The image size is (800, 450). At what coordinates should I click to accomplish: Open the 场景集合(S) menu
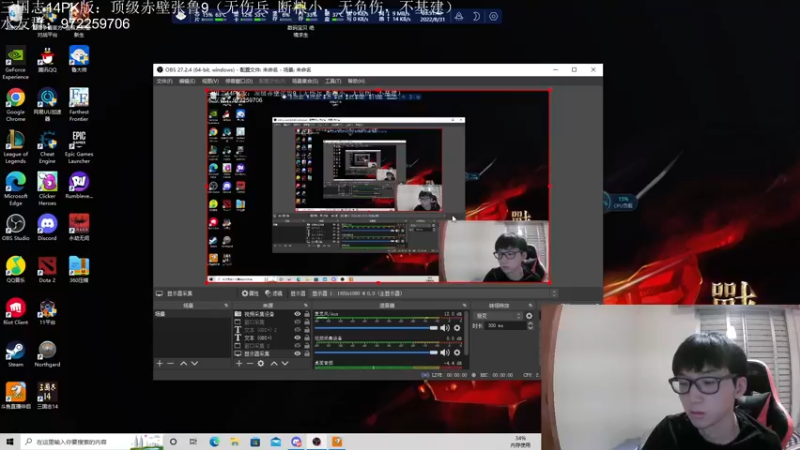tap(305, 81)
